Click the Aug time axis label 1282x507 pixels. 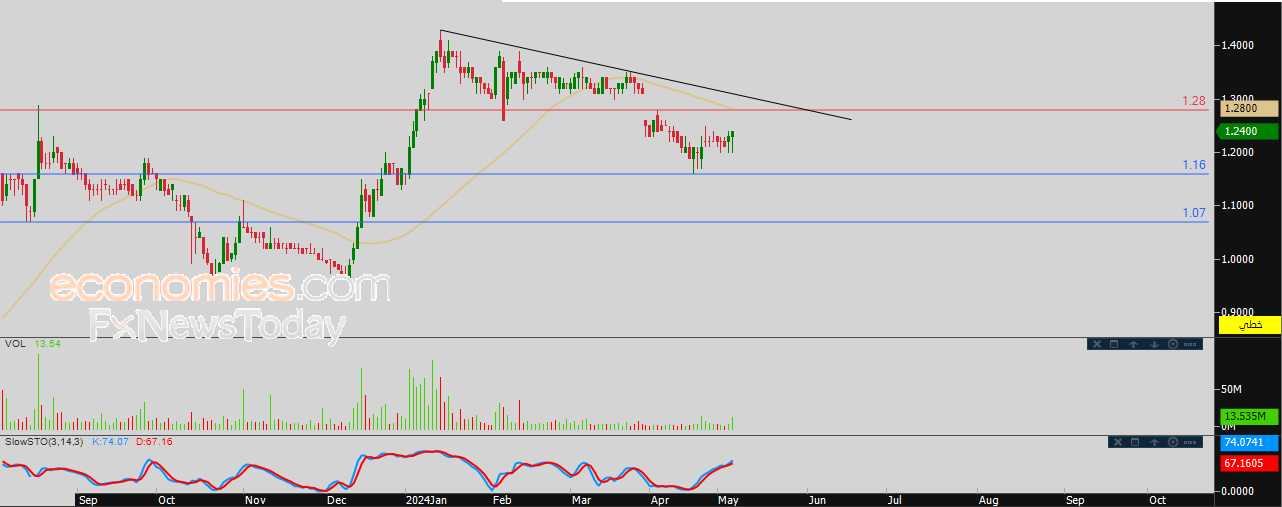(x=988, y=499)
